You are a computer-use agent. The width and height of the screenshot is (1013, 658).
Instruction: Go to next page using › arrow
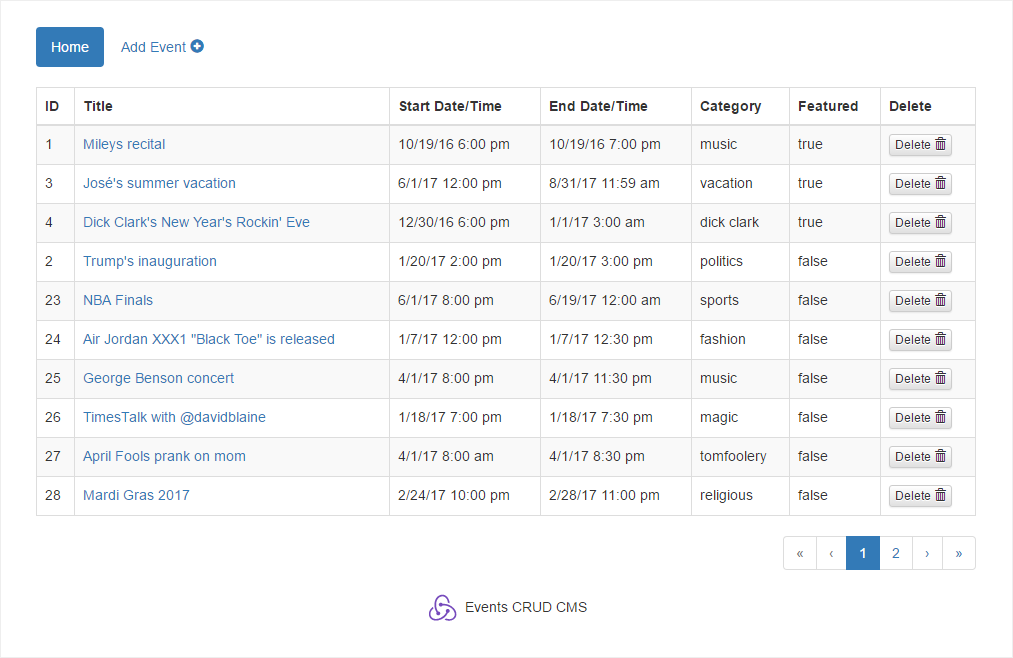928,553
